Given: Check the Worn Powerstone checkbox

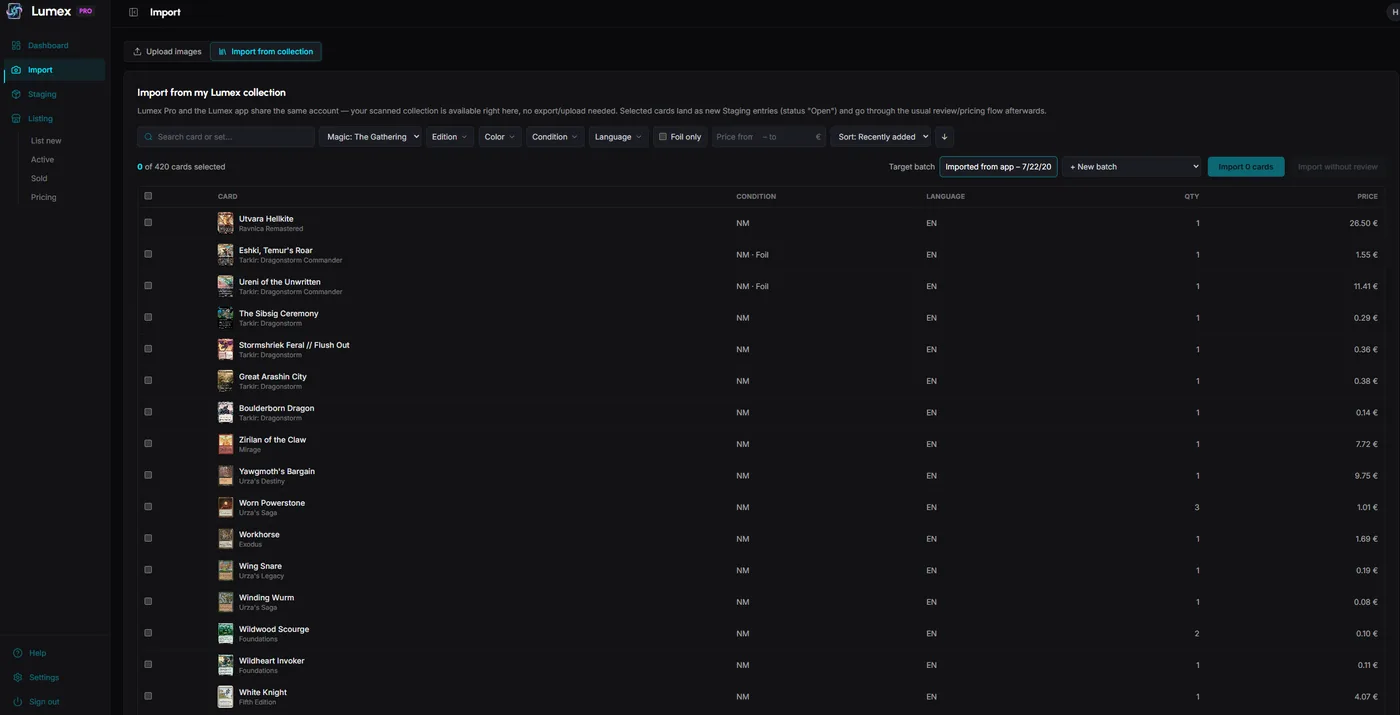Looking at the screenshot, I should tap(148, 507).
